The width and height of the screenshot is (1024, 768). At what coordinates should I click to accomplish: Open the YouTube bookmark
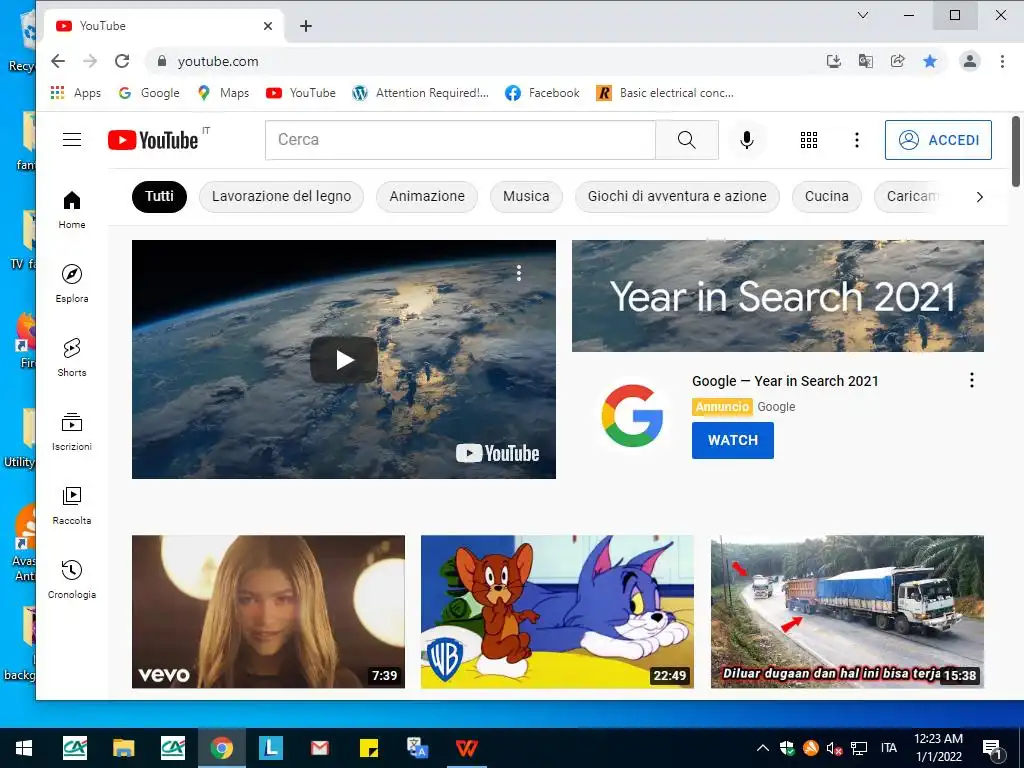click(301, 93)
